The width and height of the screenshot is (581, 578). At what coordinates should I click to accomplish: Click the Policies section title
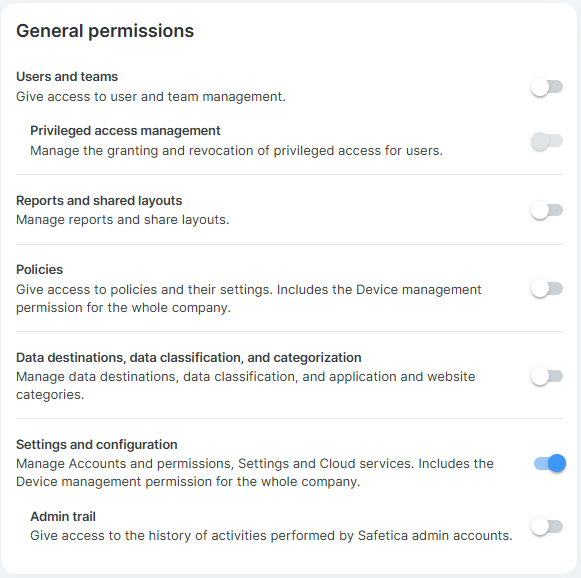pyautogui.click(x=39, y=270)
